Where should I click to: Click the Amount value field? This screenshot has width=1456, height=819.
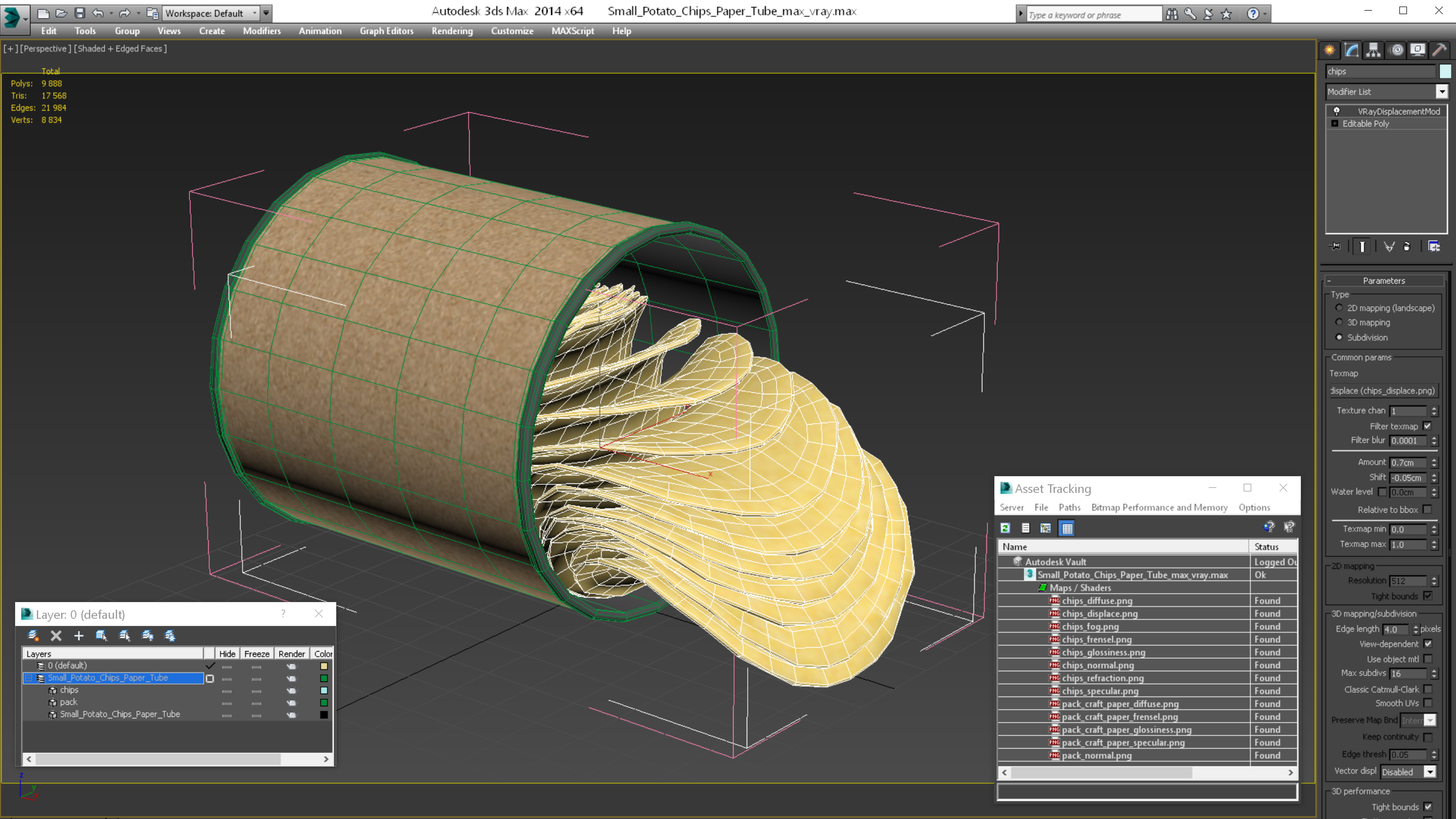[1408, 463]
